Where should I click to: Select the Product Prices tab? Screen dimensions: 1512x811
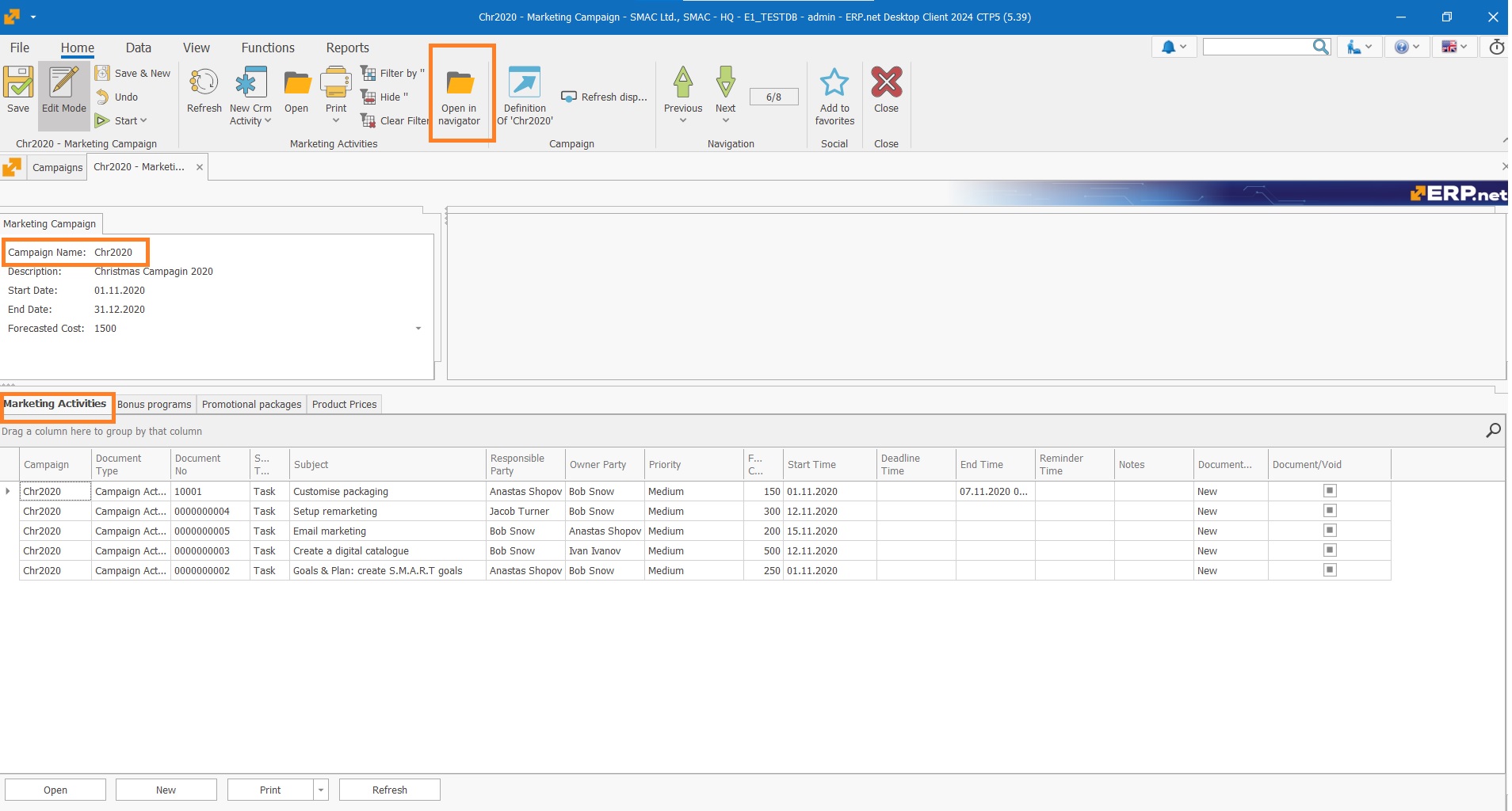pyautogui.click(x=345, y=404)
